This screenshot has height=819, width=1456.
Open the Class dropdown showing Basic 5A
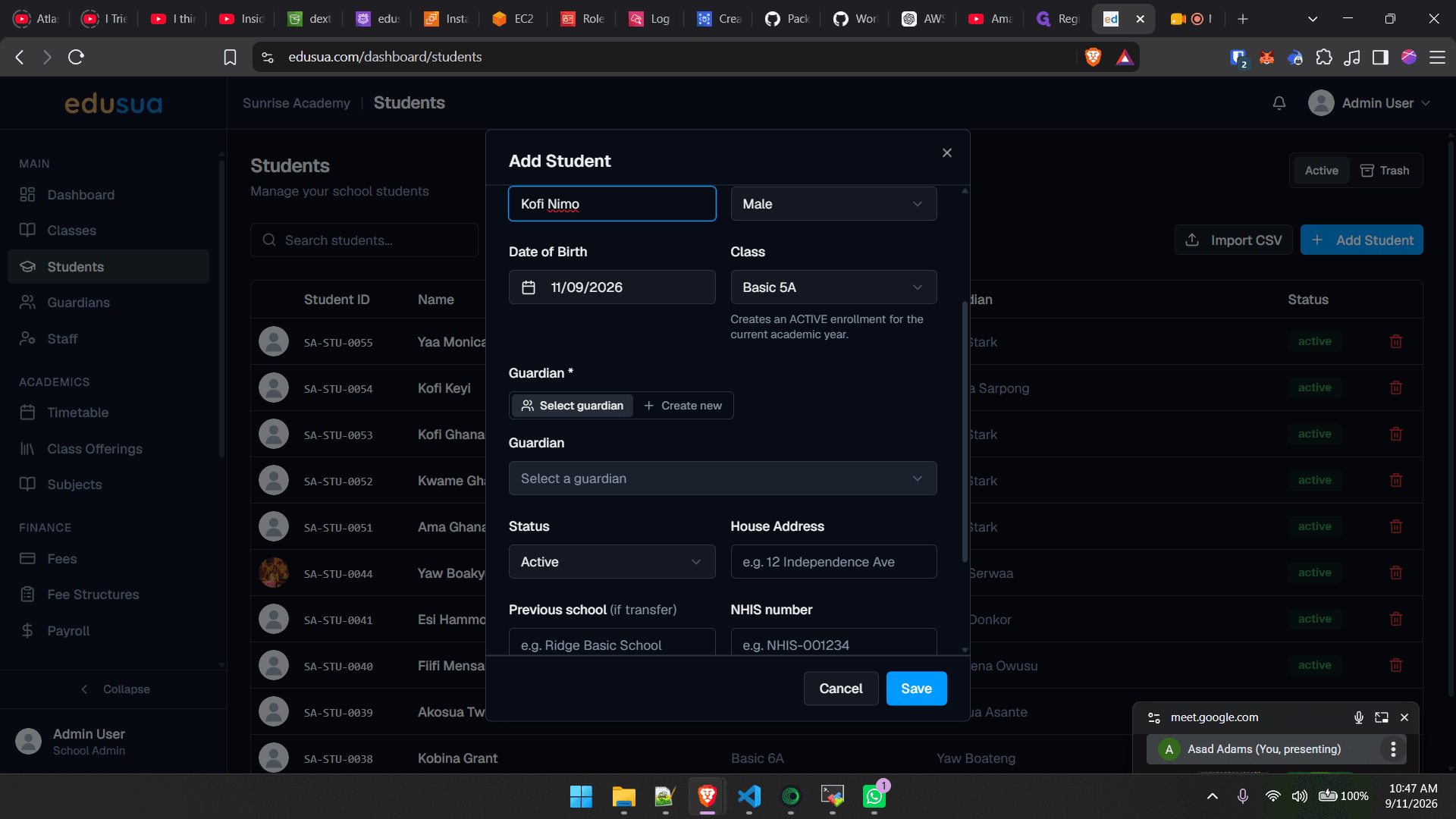tap(833, 287)
